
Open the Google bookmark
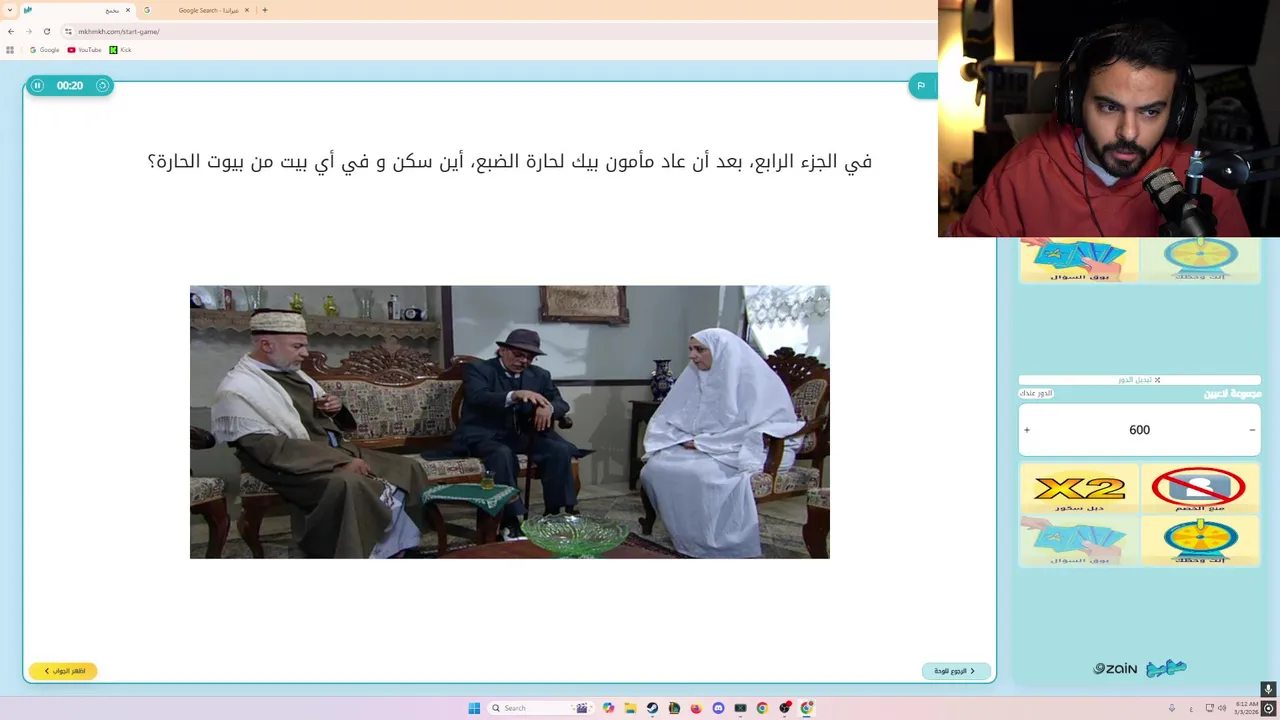point(45,50)
